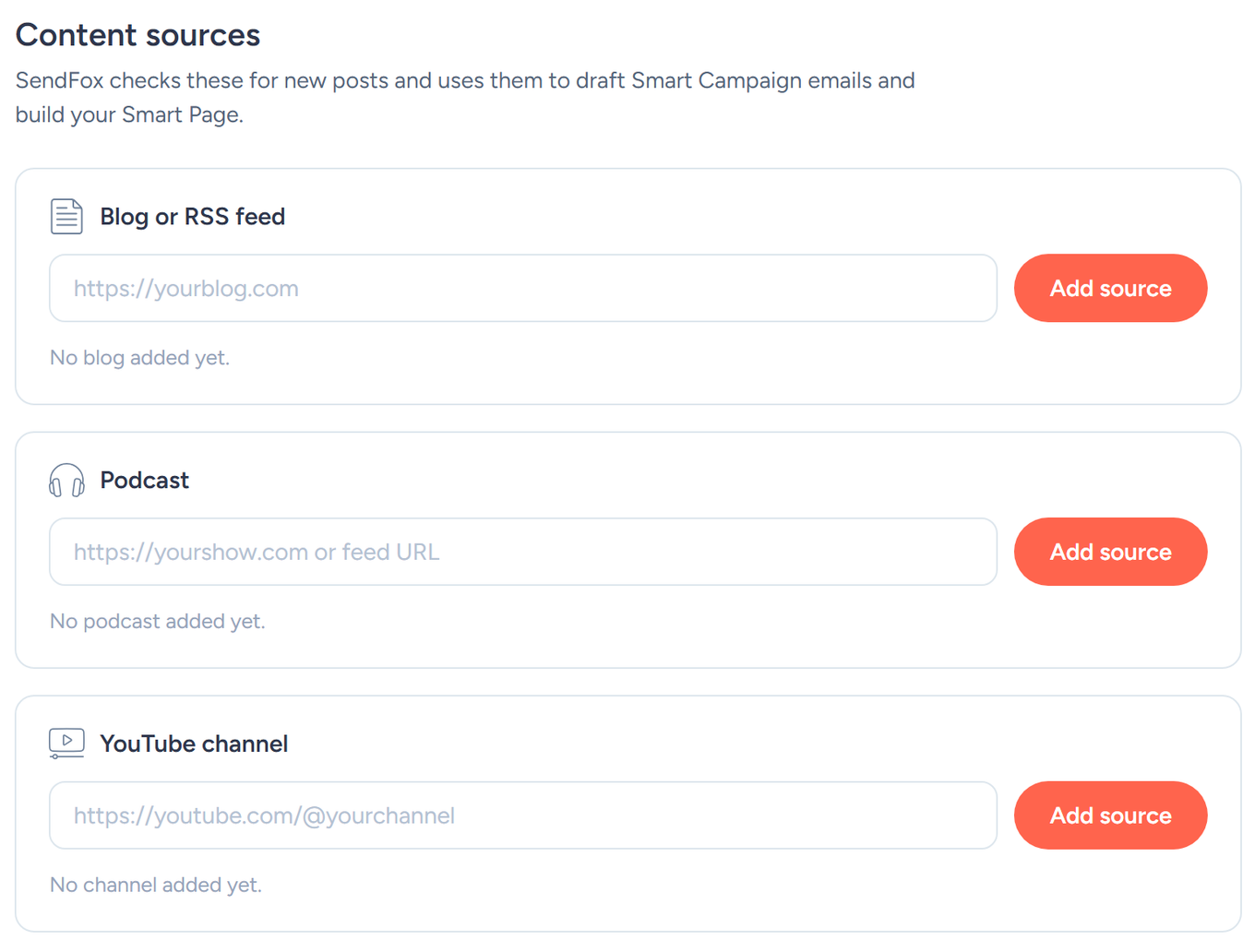Add source for the Blog or RSS feed
Image resolution: width=1255 pixels, height=952 pixels.
pos(1110,288)
